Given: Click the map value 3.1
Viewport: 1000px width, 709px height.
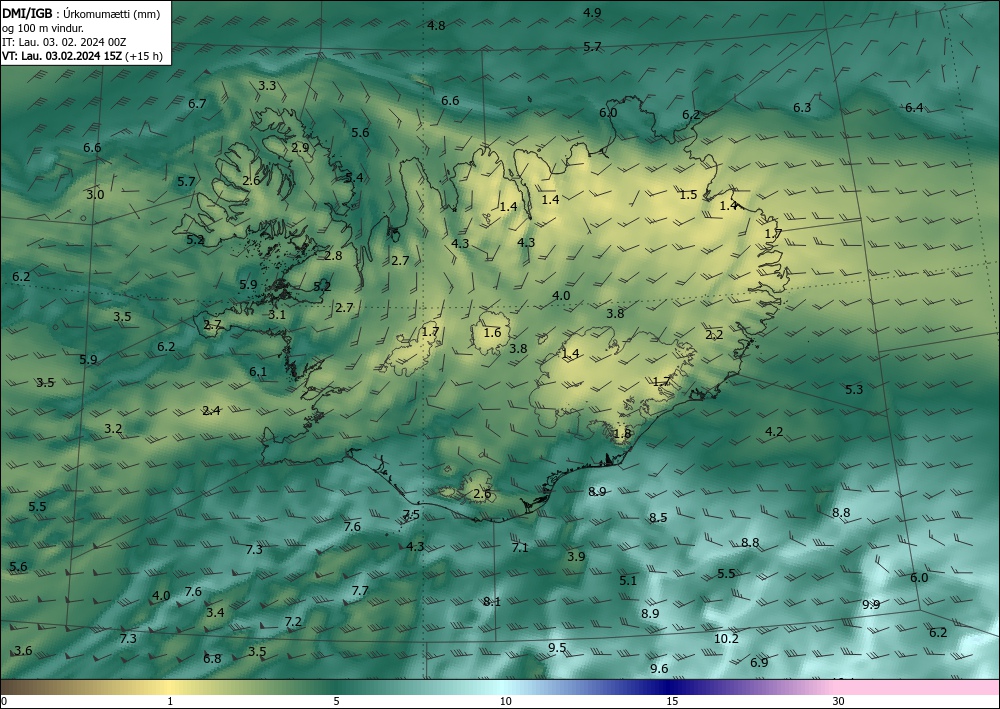Looking at the screenshot, I should (x=277, y=314).
